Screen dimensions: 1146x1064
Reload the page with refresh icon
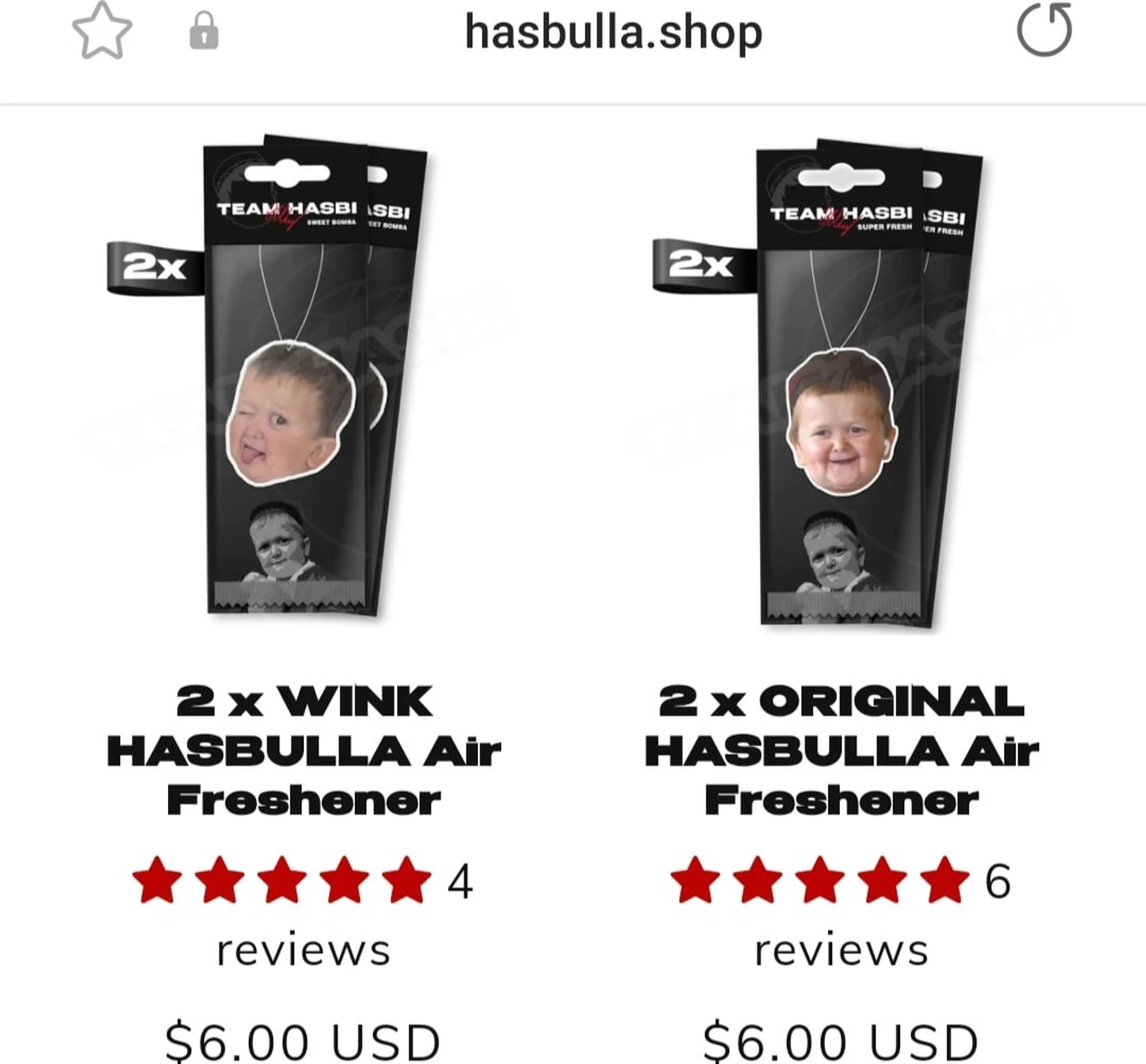1045,30
